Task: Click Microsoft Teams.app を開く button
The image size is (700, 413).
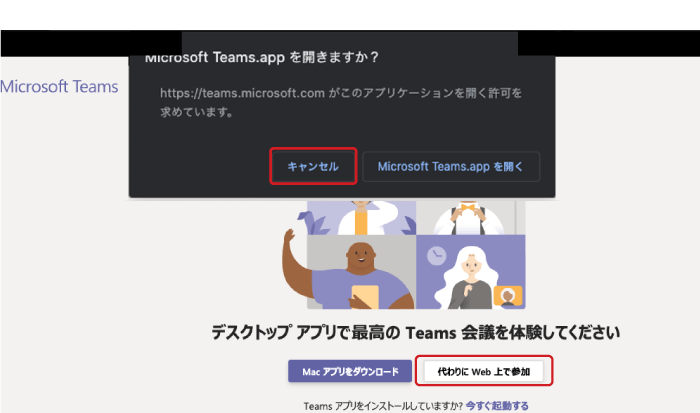Action: tap(451, 167)
